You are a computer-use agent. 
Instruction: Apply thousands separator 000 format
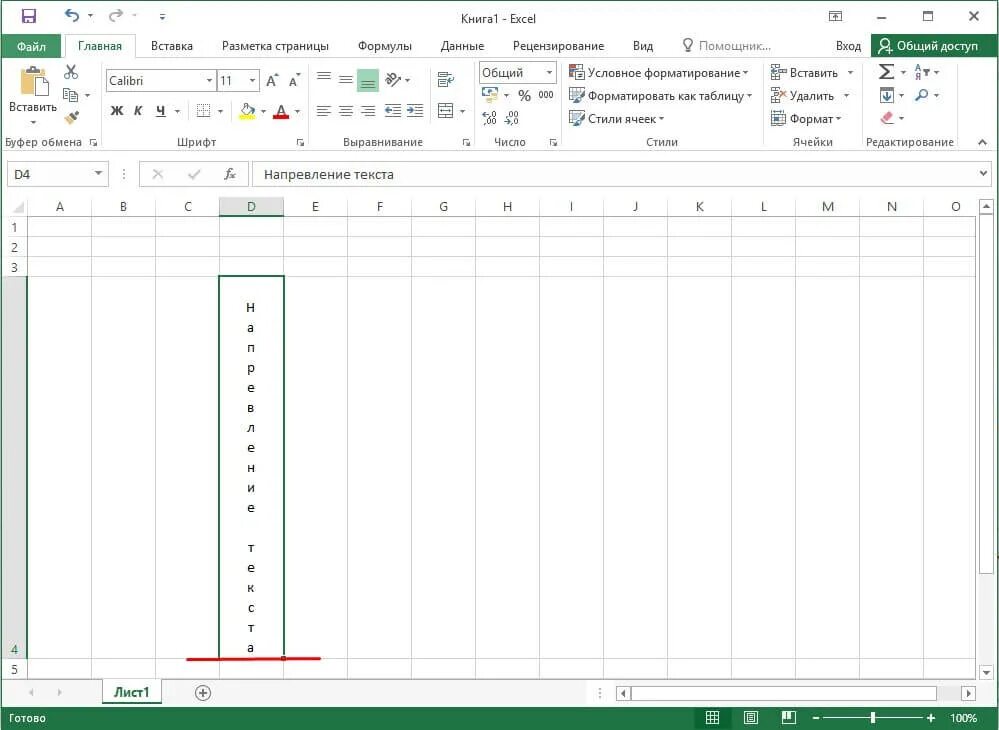[546, 96]
